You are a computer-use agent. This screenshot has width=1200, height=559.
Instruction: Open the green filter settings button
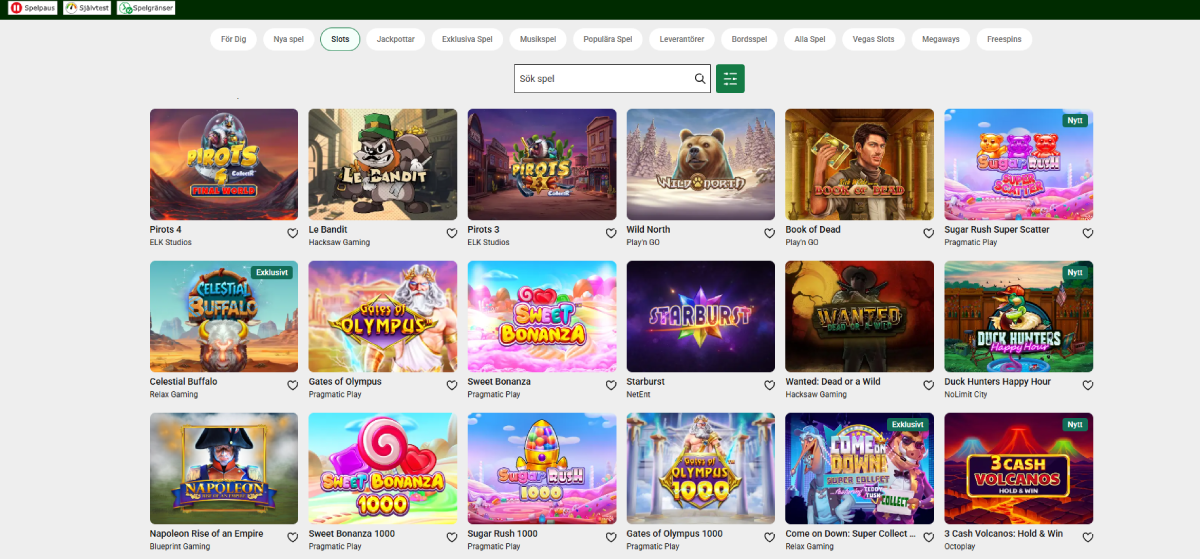coord(730,79)
